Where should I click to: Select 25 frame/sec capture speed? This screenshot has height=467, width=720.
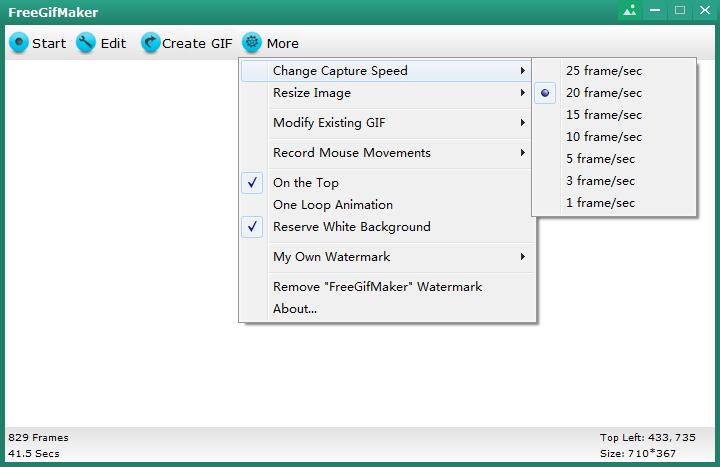click(614, 71)
